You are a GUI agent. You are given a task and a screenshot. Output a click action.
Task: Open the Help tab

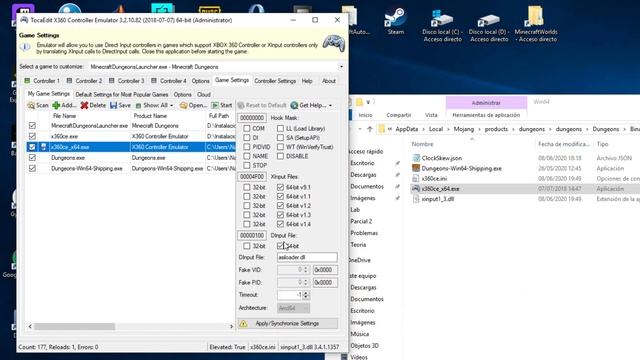coord(307,81)
